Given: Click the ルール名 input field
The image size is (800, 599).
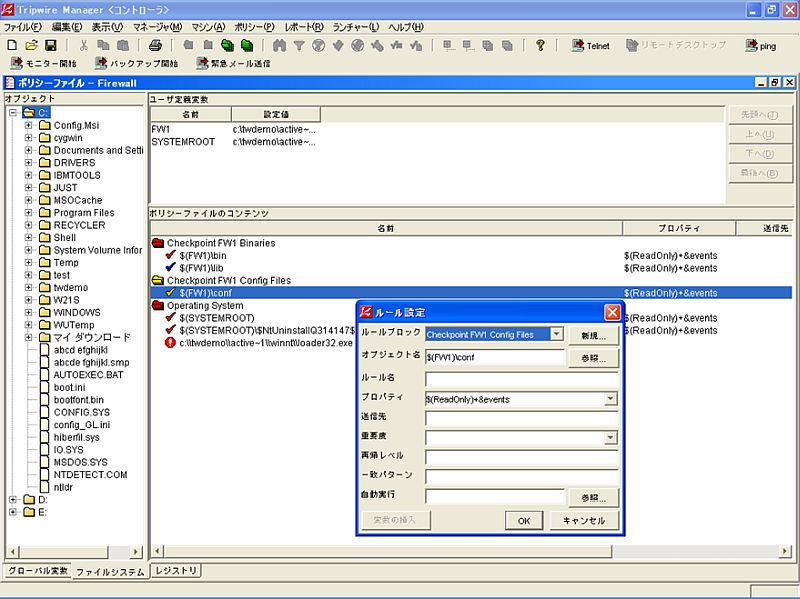Looking at the screenshot, I should [494, 379].
